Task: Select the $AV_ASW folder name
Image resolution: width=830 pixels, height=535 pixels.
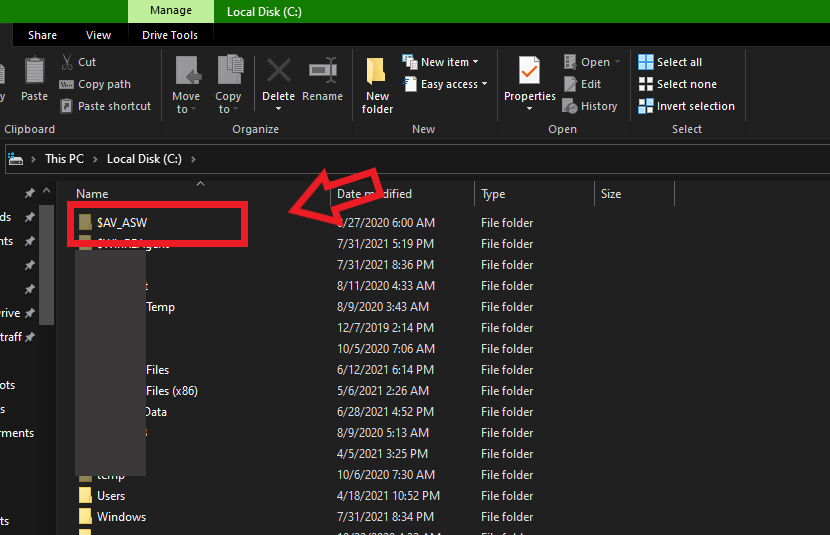Action: (x=122, y=222)
